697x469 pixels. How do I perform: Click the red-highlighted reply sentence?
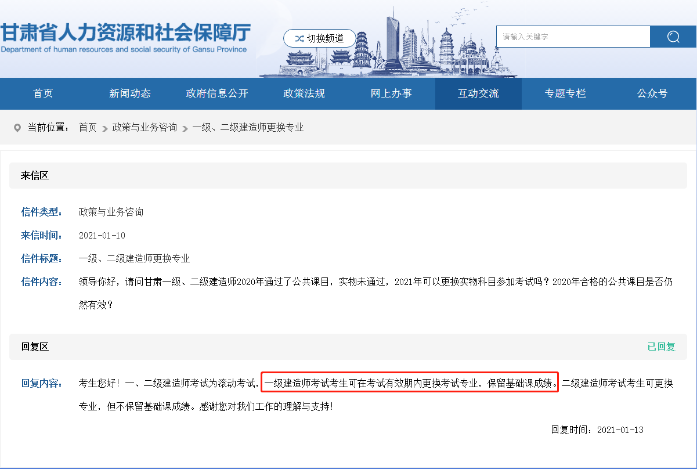(x=408, y=382)
